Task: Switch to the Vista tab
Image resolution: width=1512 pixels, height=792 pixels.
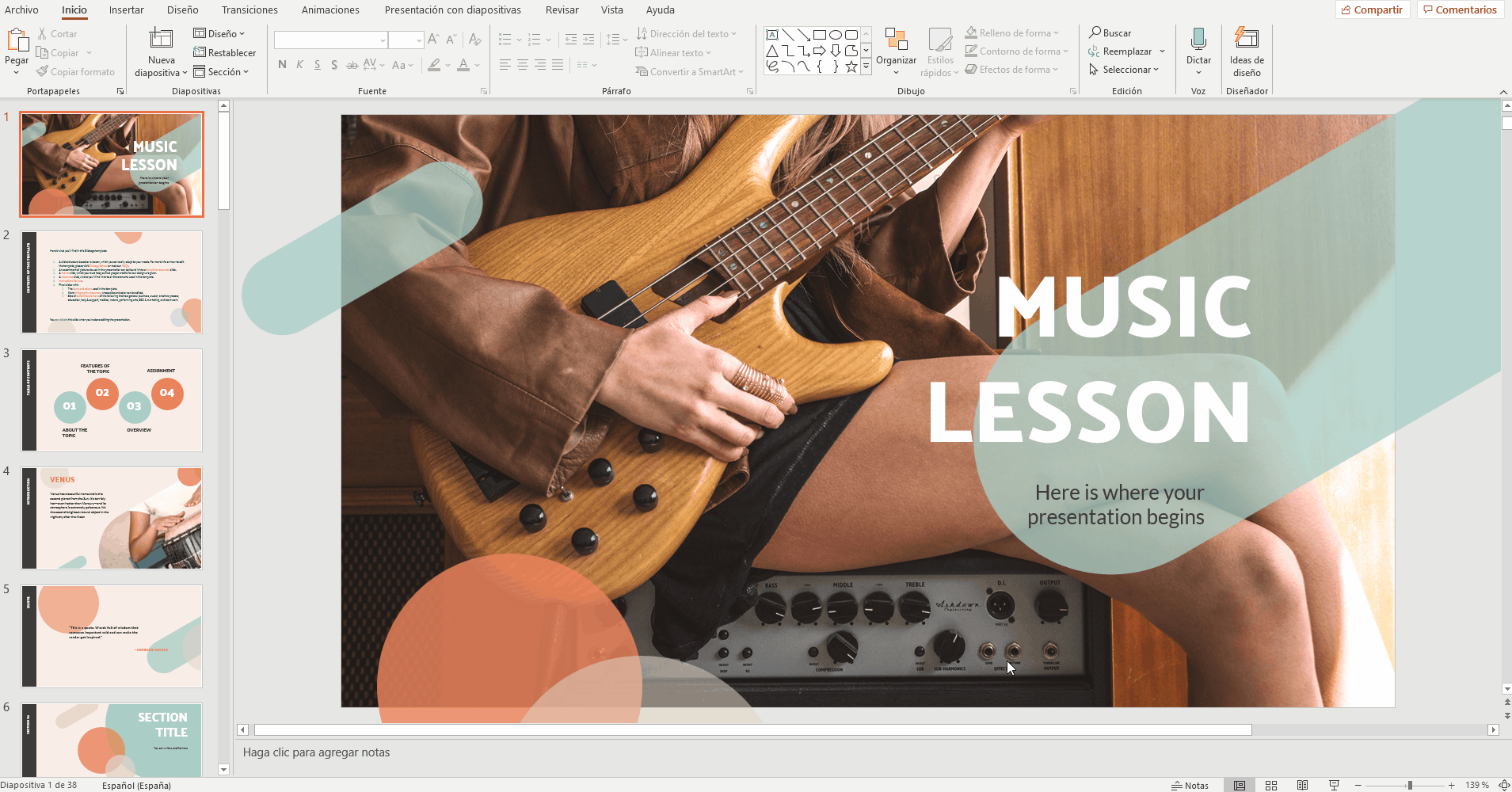Action: (x=612, y=10)
